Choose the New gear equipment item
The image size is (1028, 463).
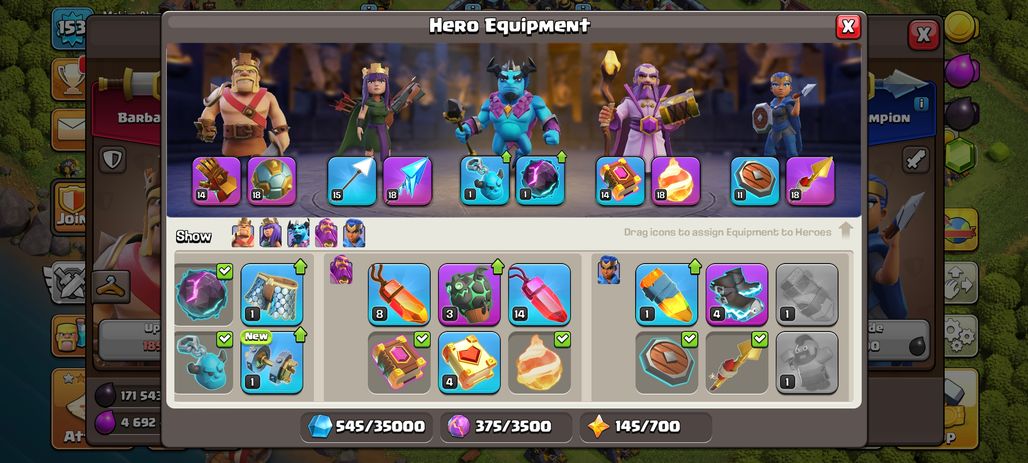coord(272,362)
